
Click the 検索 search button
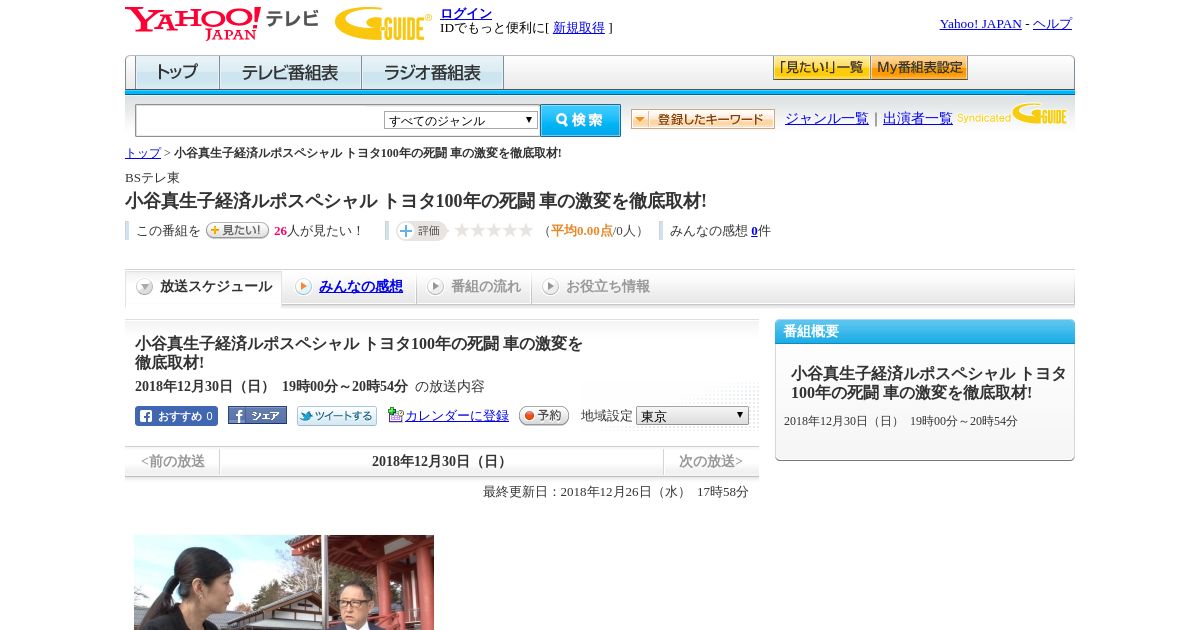(x=580, y=120)
